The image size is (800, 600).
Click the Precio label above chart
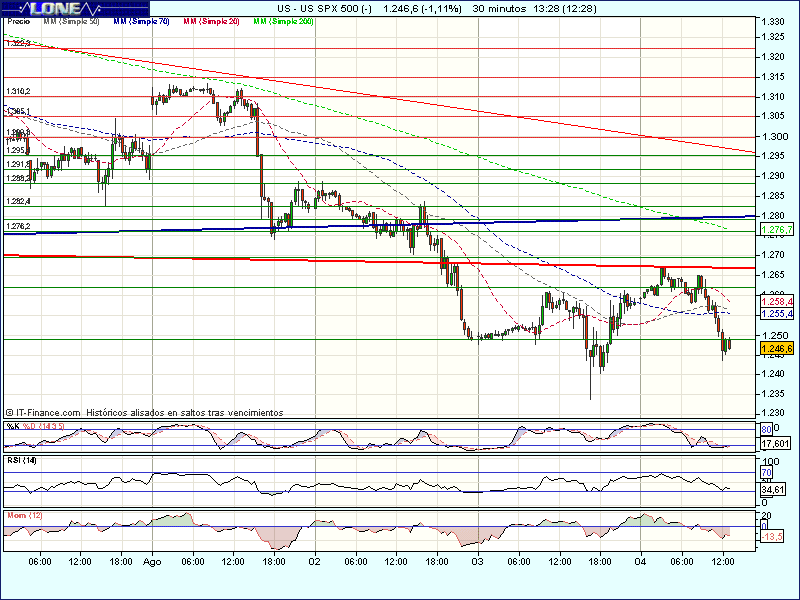click(18, 21)
